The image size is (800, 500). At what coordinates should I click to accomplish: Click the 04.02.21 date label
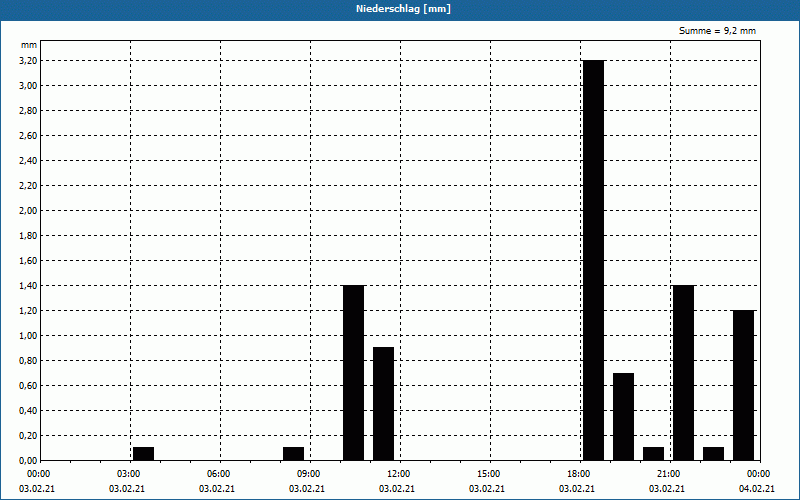point(757,489)
